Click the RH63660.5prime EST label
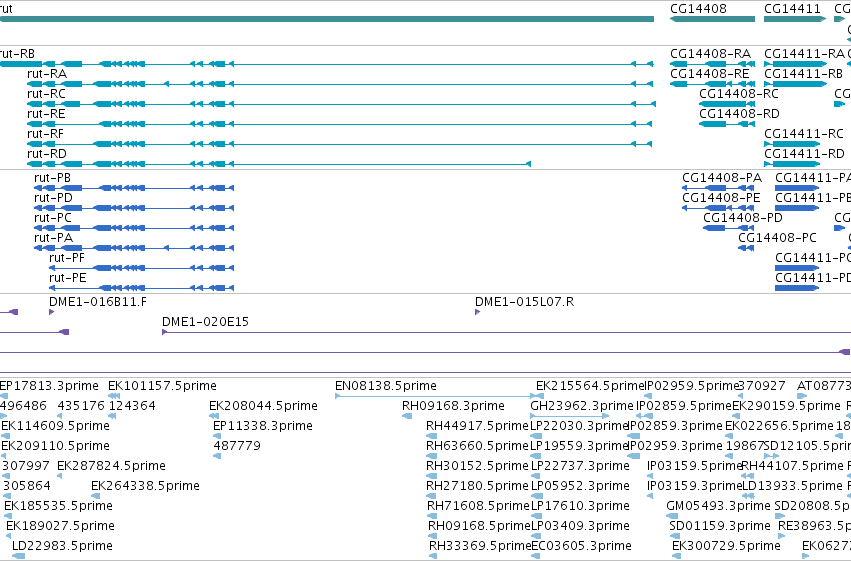This screenshot has height=561, width=851. [x=477, y=446]
